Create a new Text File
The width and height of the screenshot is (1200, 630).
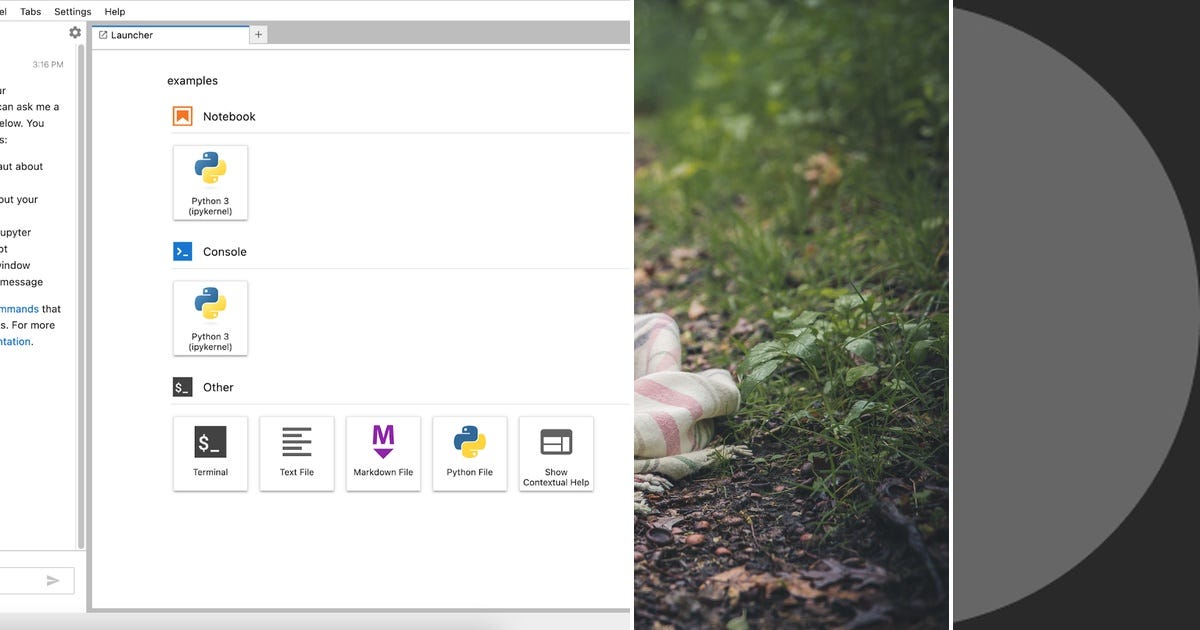(297, 453)
